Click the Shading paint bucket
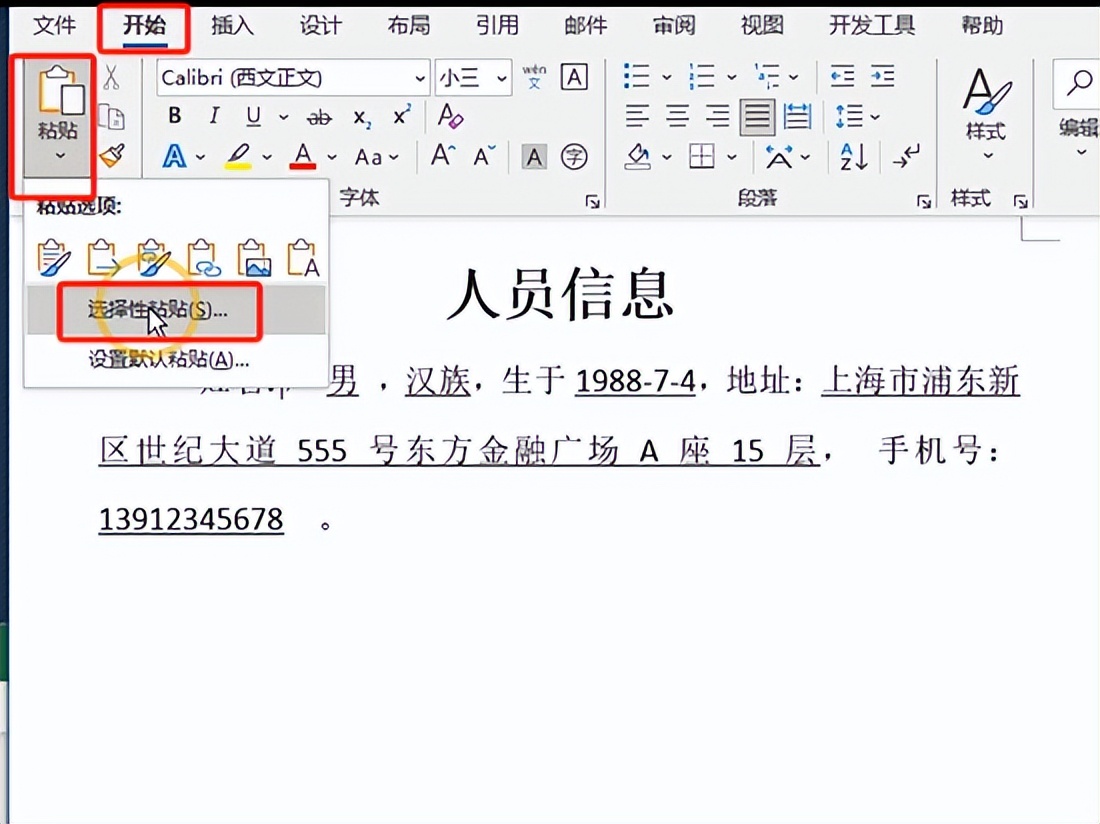The width and height of the screenshot is (1100, 824). pyautogui.click(x=638, y=156)
